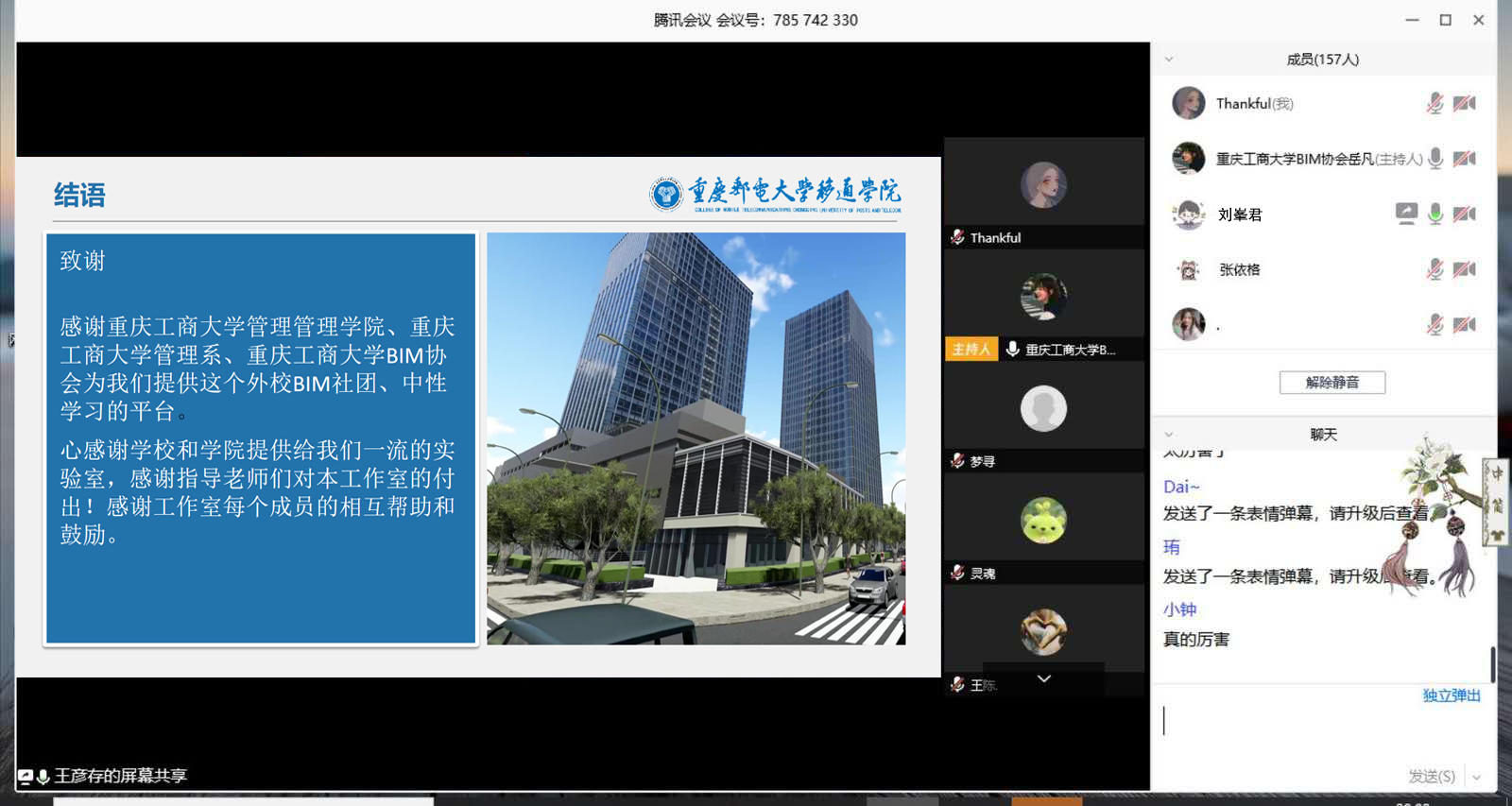Click the host 岳凡's microphone icon
This screenshot has width=1512, height=806.
(1435, 159)
